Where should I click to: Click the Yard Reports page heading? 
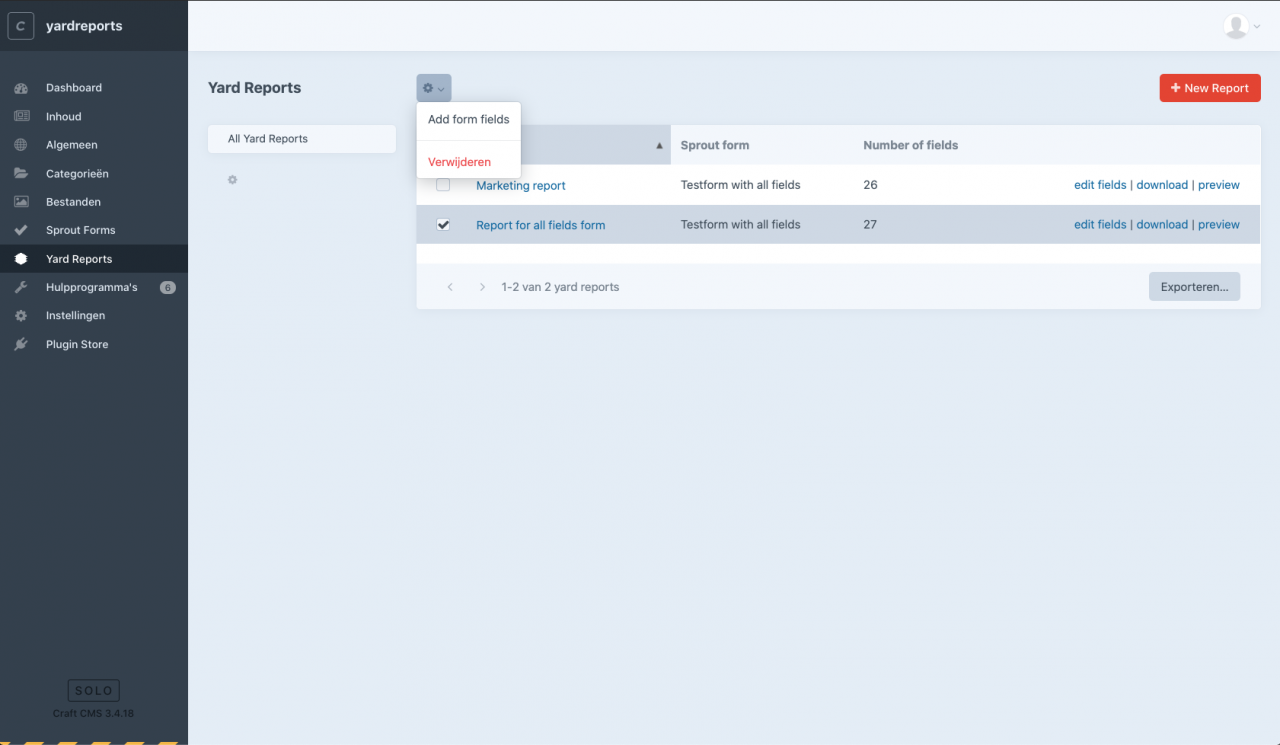254,88
